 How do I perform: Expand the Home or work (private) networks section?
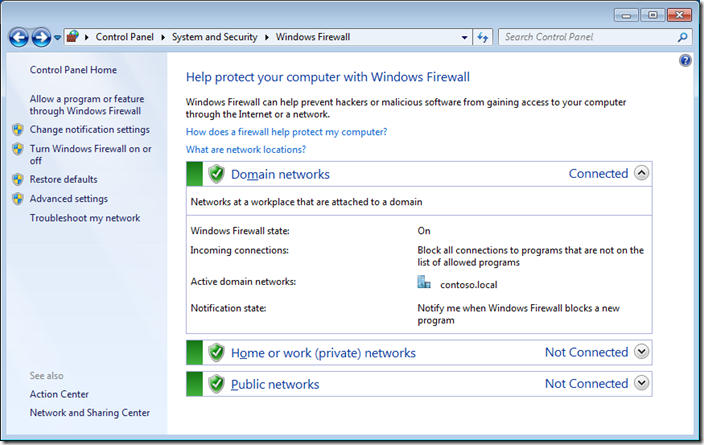click(642, 352)
